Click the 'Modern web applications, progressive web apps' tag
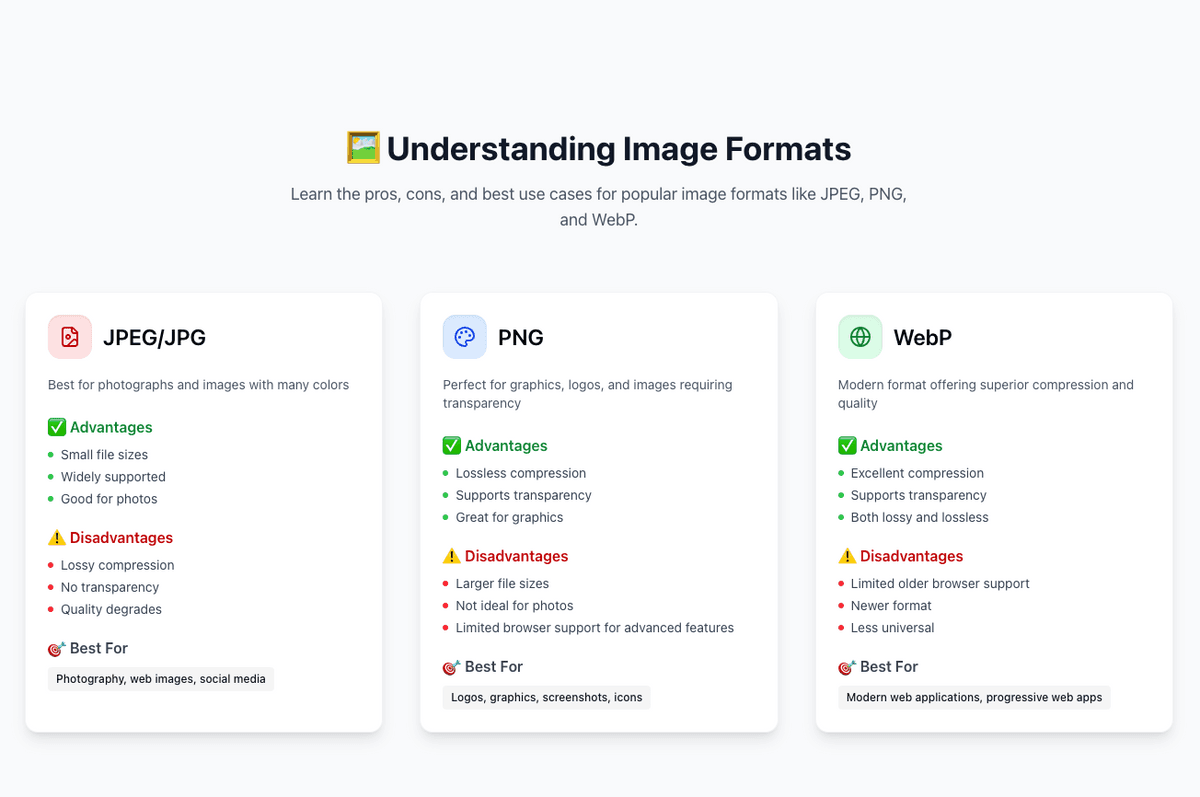Viewport: 1200px width, 797px height. pos(974,697)
